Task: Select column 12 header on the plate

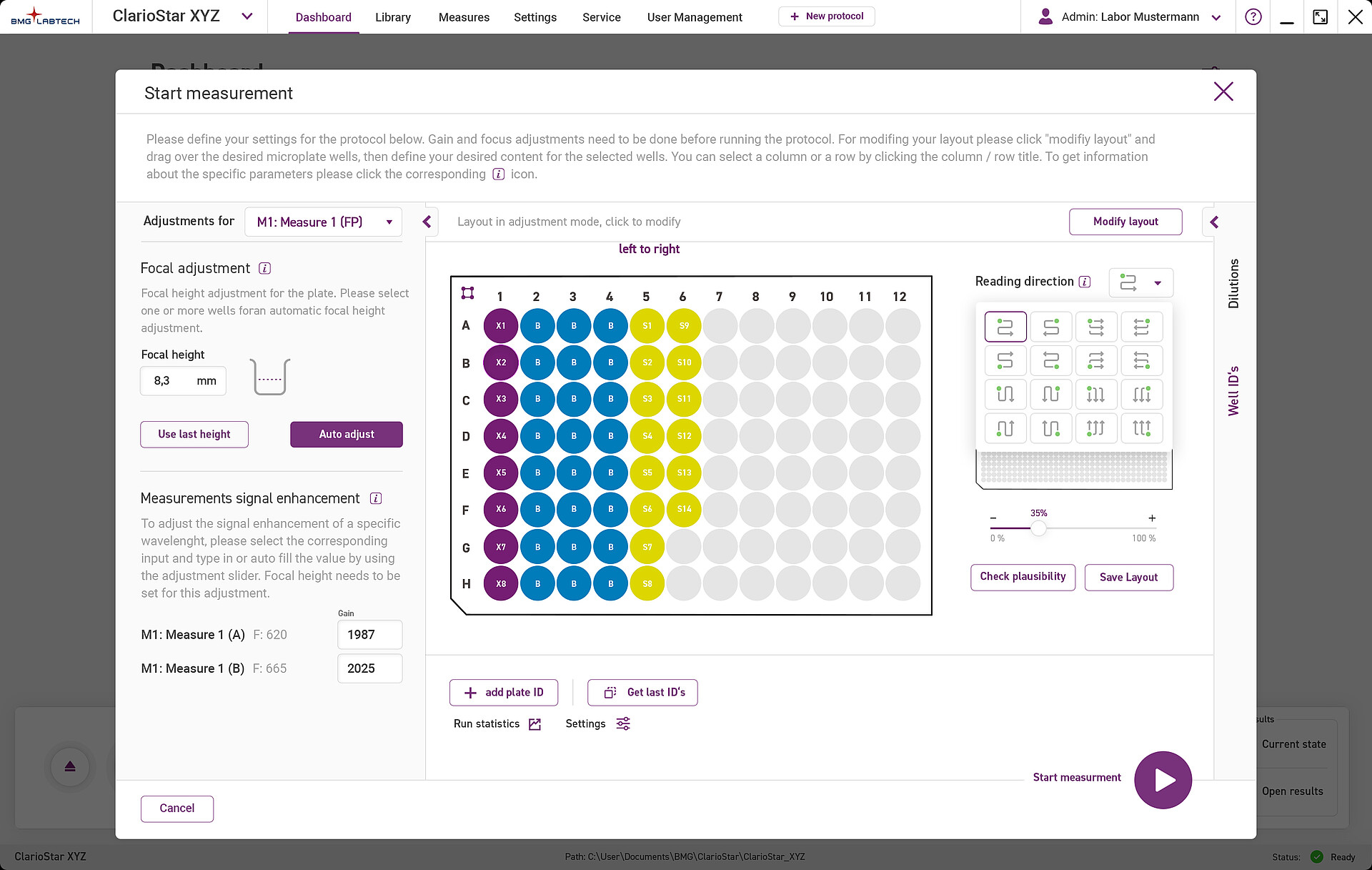Action: point(900,297)
